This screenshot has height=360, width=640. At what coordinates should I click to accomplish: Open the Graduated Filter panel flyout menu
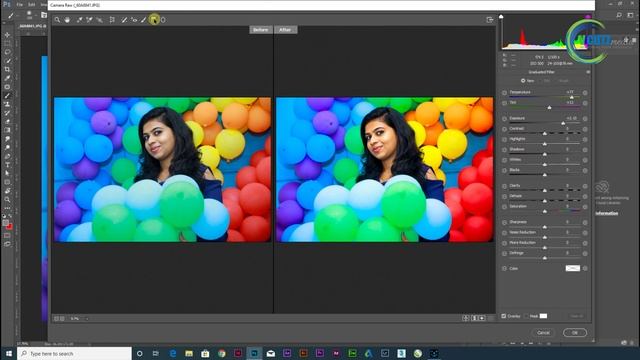pos(588,72)
